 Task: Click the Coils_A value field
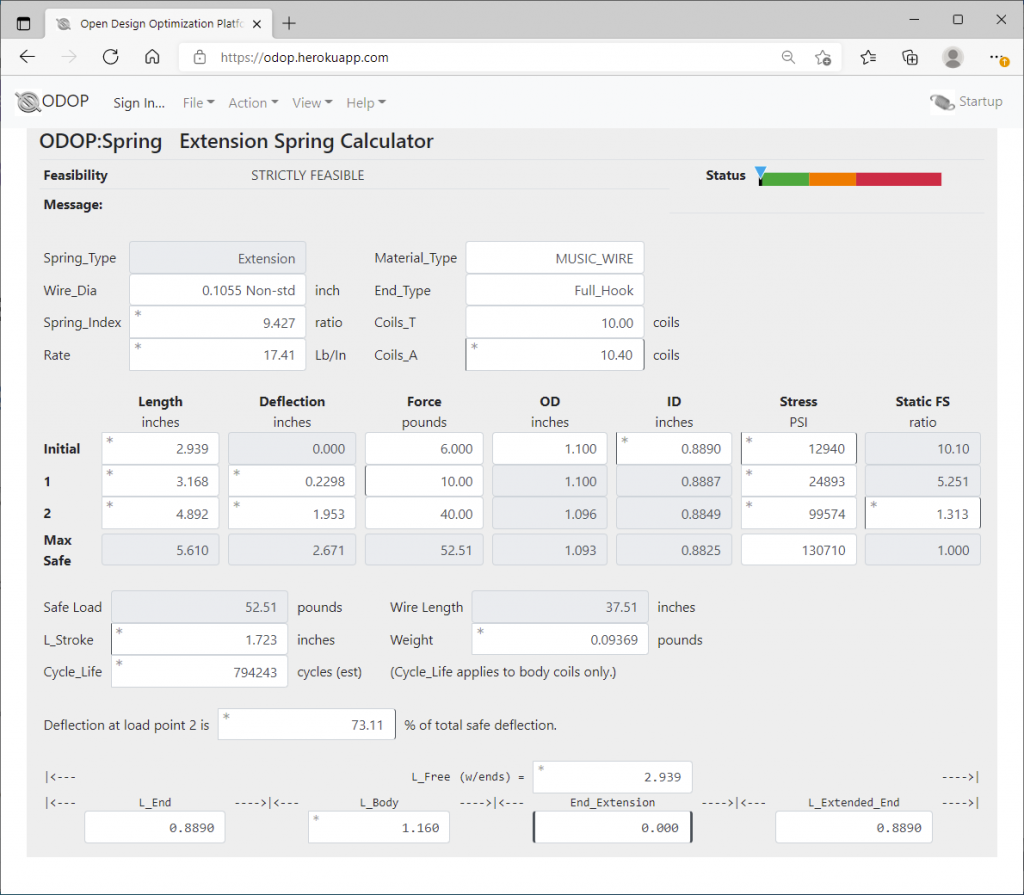554,354
